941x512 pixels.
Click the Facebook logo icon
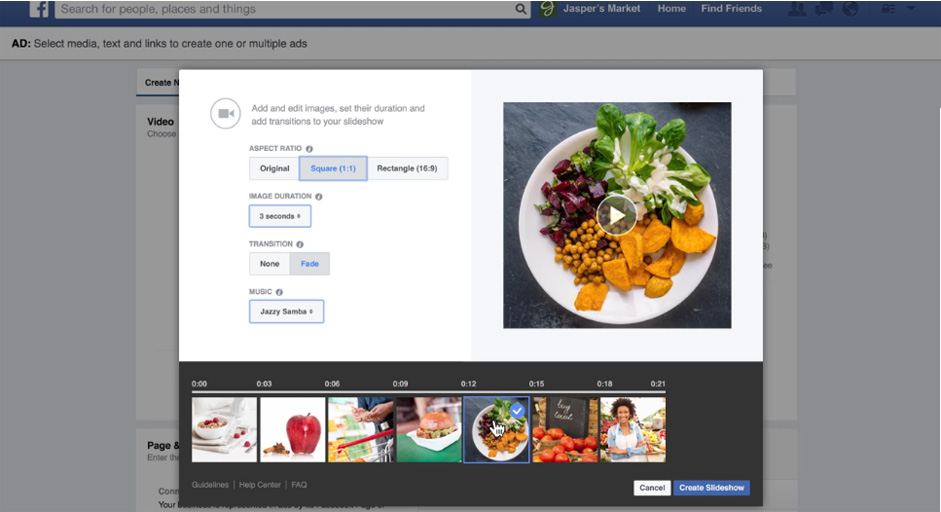[x=39, y=8]
